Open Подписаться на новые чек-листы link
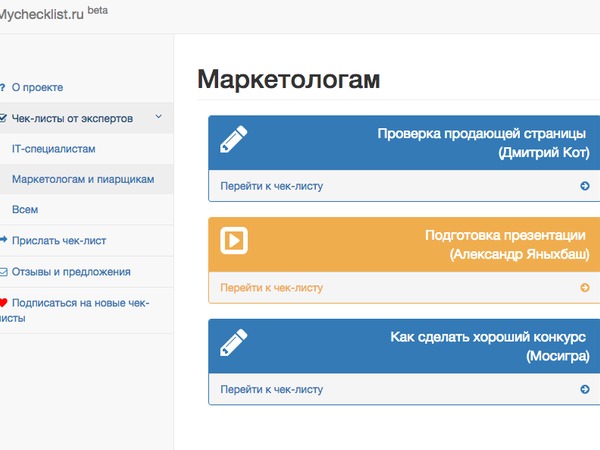This screenshot has height=450, width=600. [75, 310]
